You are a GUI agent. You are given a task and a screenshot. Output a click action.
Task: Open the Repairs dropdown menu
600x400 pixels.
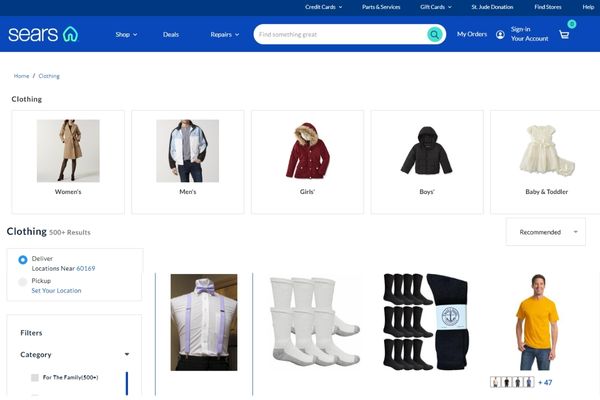point(225,34)
